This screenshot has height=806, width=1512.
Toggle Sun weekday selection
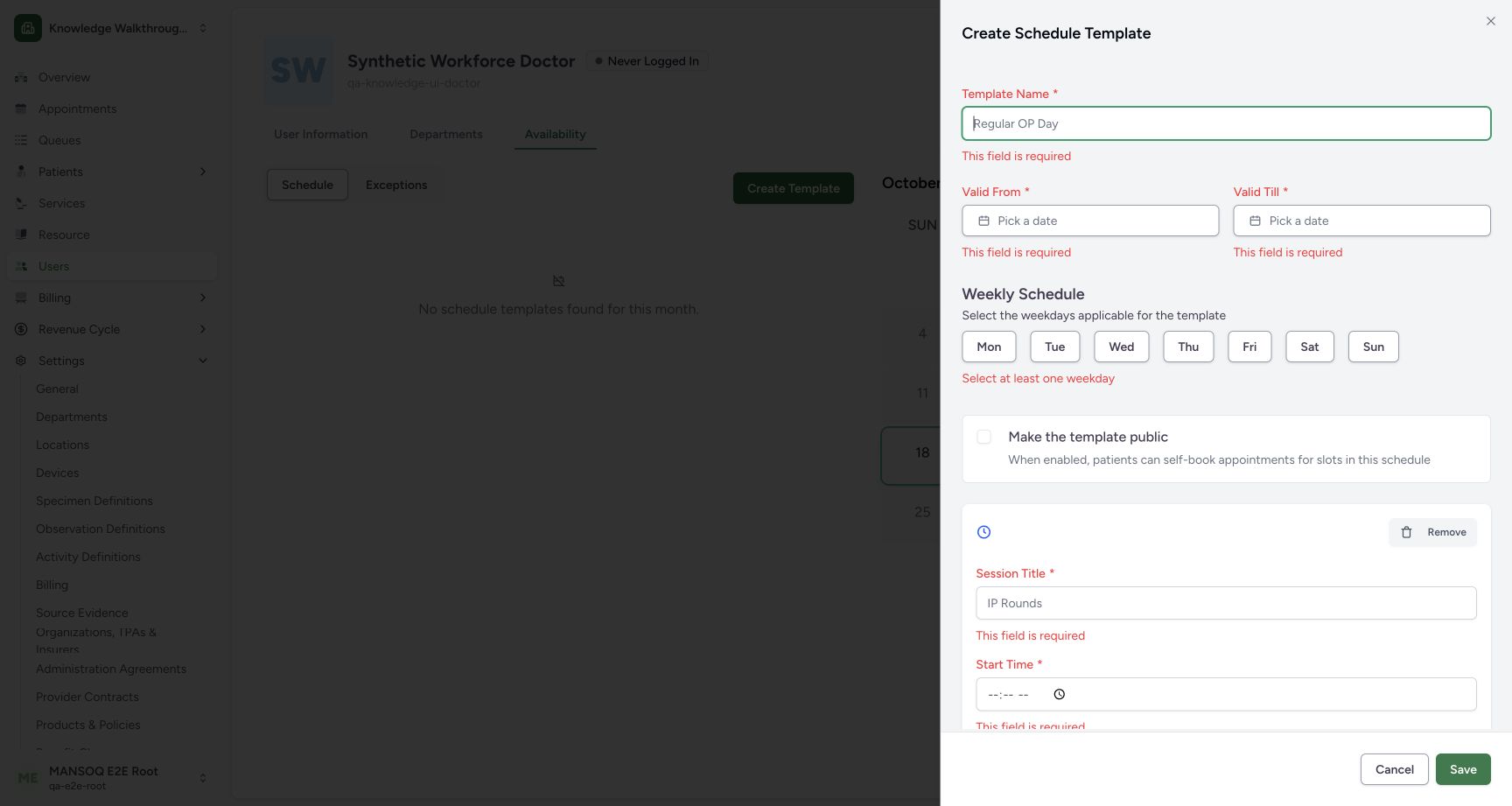coord(1374,347)
